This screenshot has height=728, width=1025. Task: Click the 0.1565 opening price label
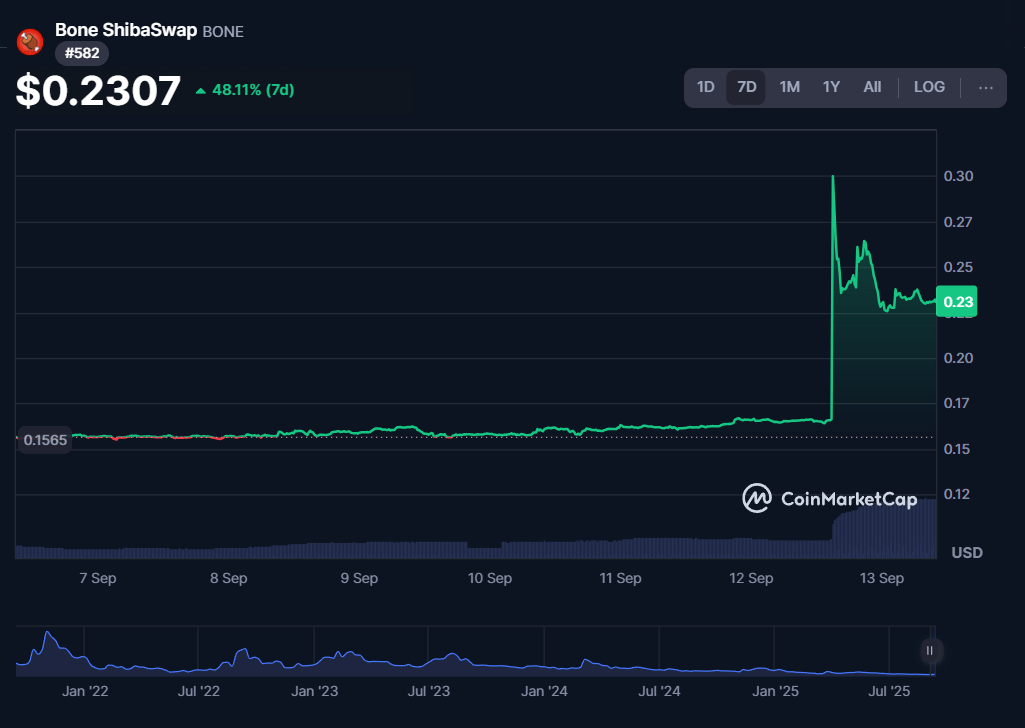[44, 440]
